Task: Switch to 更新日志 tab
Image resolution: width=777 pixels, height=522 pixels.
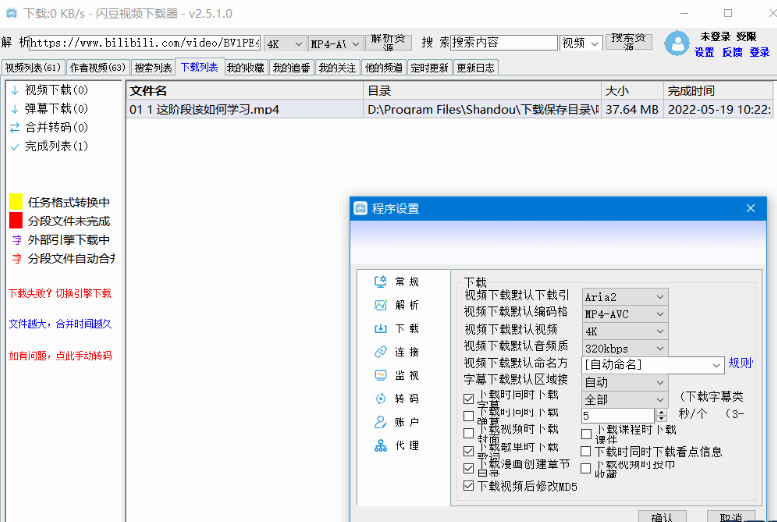Action: pyautogui.click(x=475, y=67)
